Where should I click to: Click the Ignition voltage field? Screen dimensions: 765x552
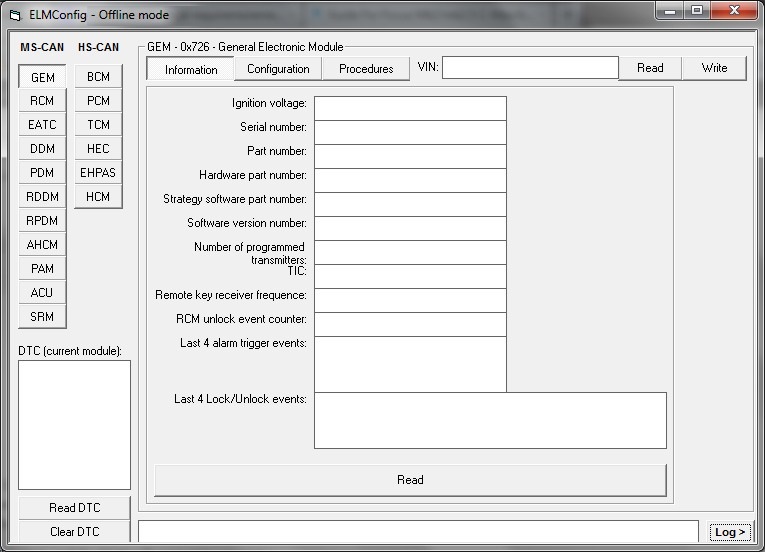[x=410, y=108]
